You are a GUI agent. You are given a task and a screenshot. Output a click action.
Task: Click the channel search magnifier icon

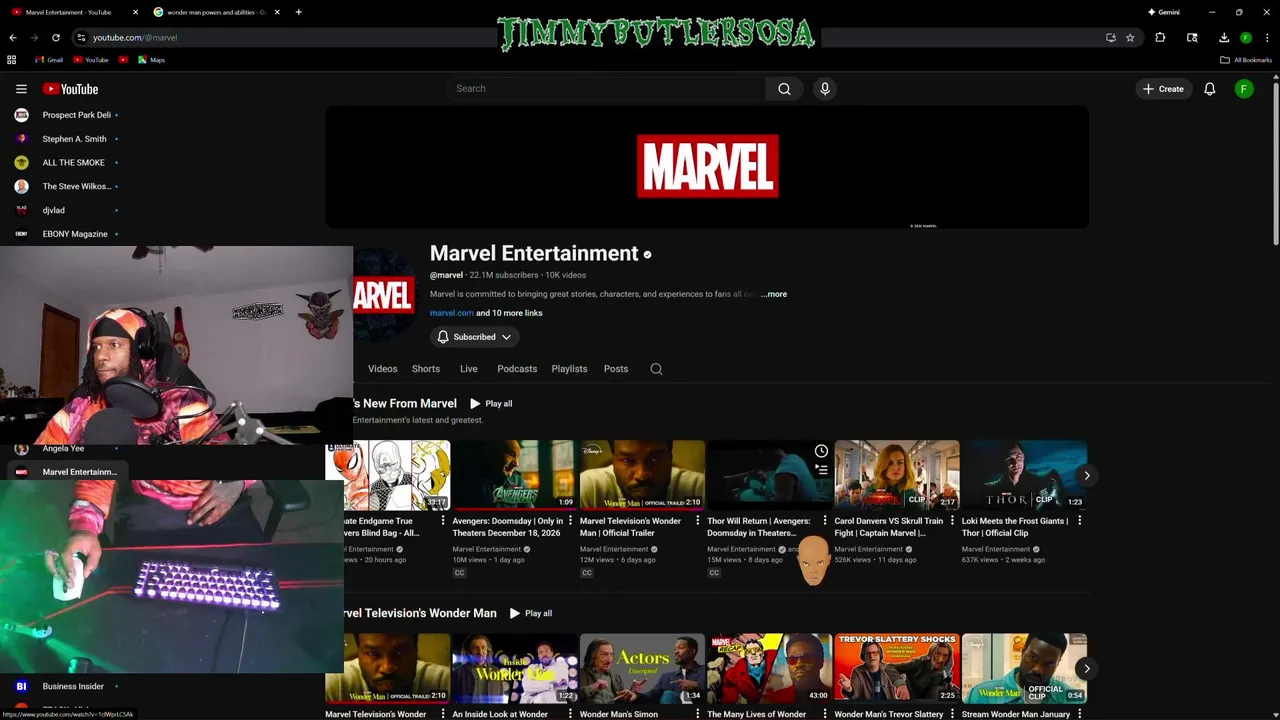click(656, 369)
